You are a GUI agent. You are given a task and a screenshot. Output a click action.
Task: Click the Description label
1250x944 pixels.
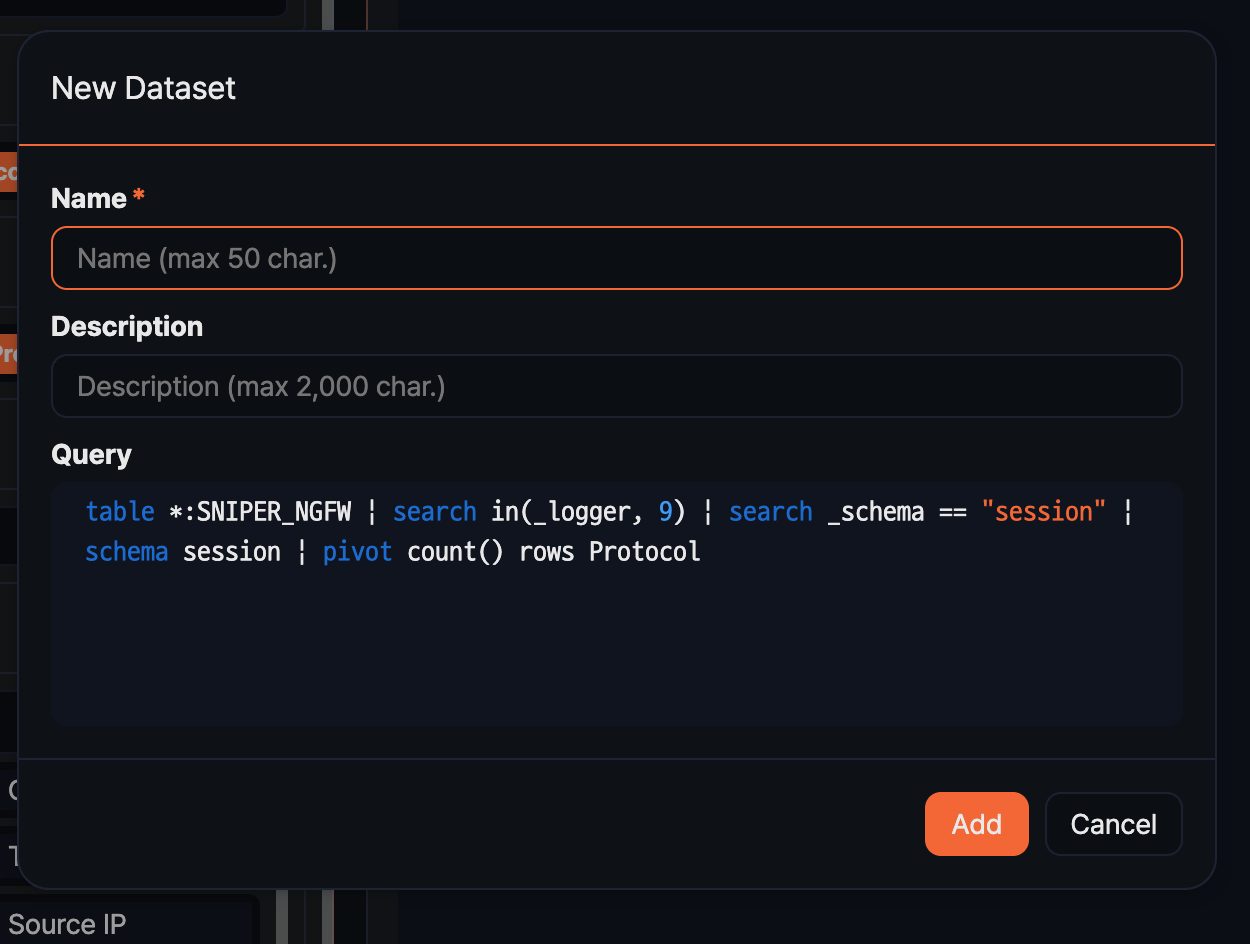point(126,326)
